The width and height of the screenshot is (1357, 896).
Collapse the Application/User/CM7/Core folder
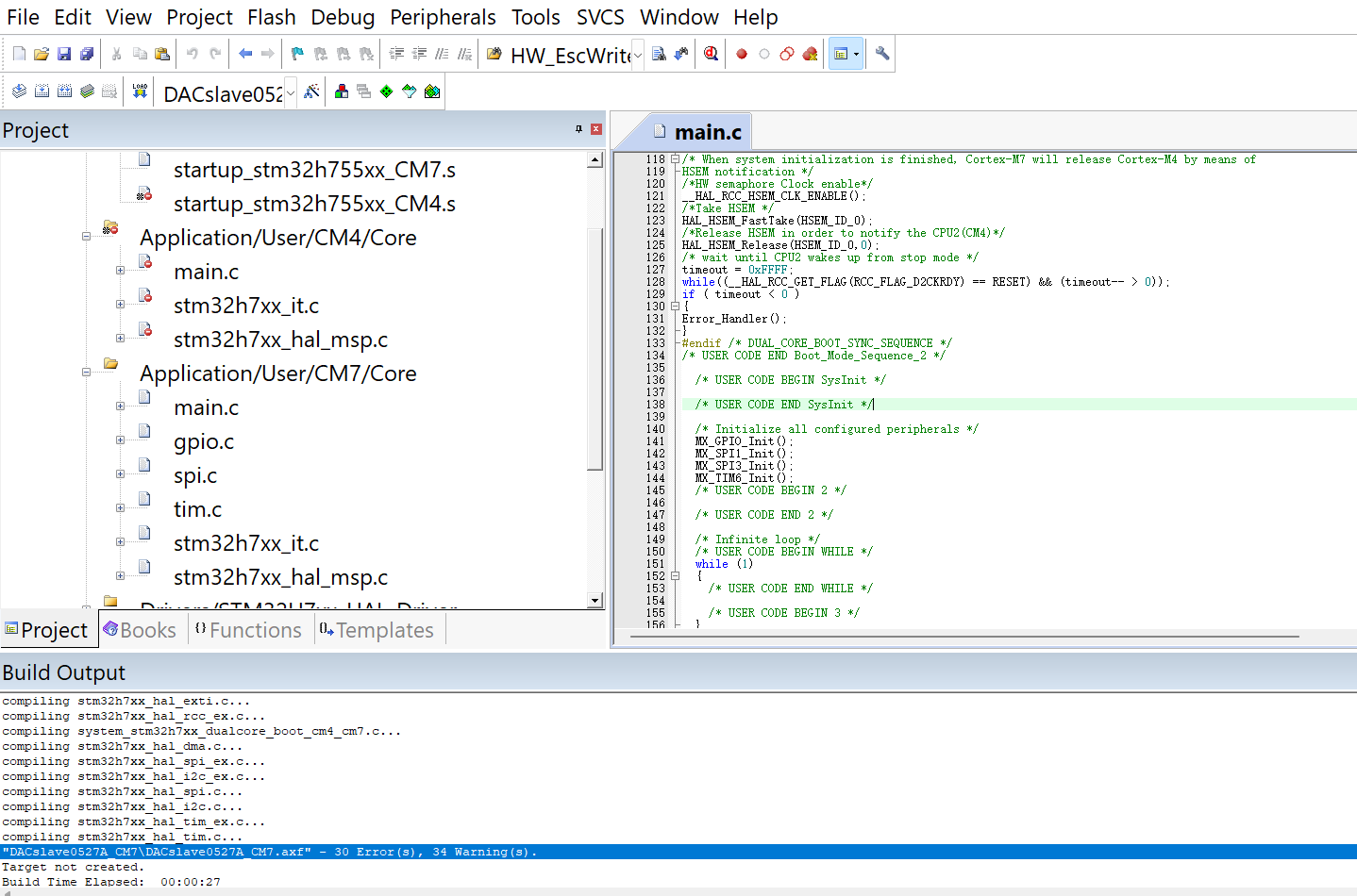[86, 373]
